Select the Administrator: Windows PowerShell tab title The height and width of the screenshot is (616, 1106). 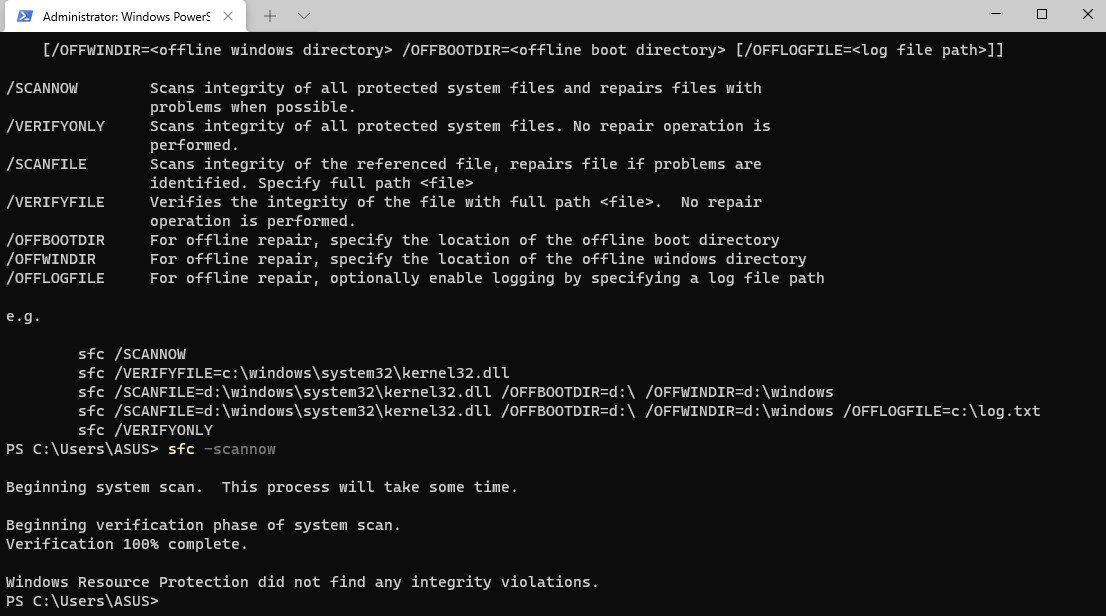[x=127, y=16]
